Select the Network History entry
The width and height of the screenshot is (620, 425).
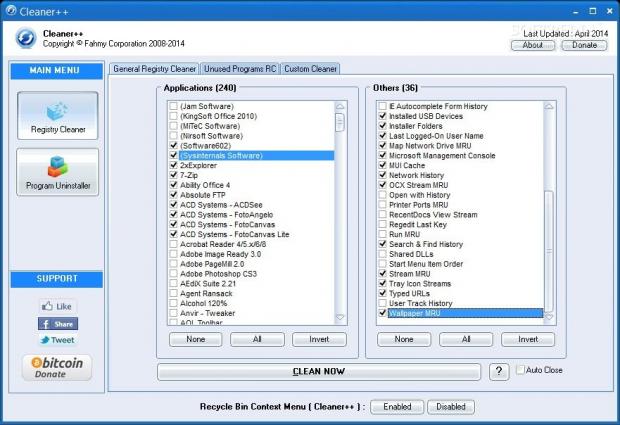pyautogui.click(x=416, y=176)
